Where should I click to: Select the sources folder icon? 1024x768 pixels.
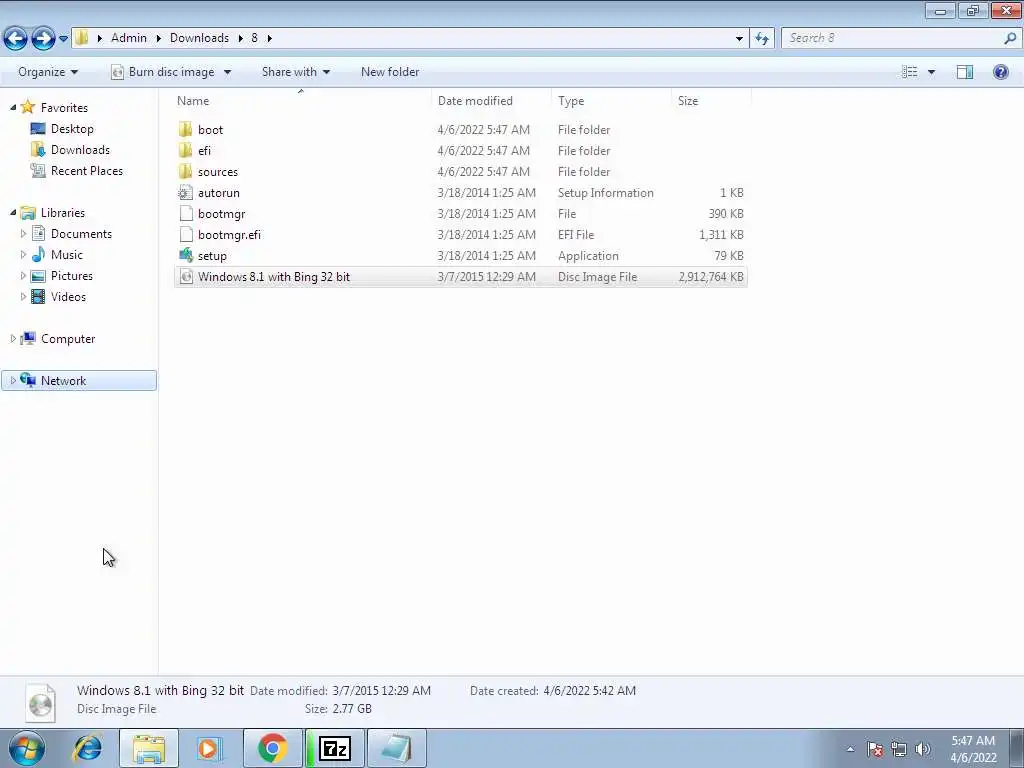(185, 171)
